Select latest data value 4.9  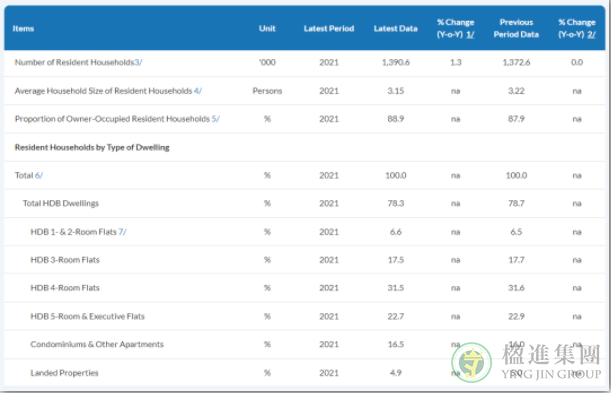click(x=396, y=373)
